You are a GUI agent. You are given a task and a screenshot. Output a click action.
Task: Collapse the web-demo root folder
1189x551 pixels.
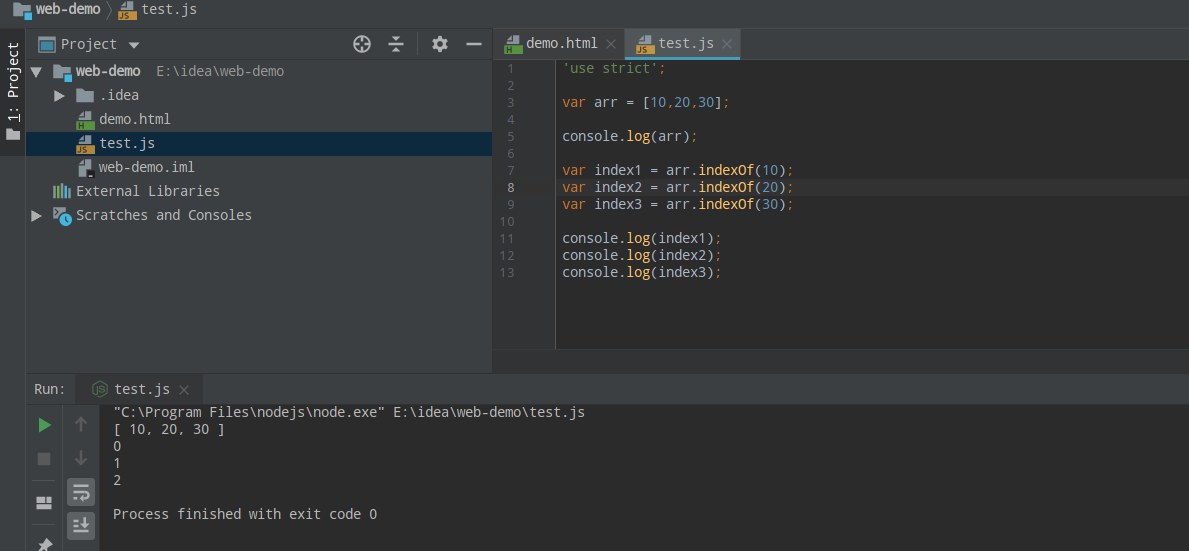[x=36, y=71]
